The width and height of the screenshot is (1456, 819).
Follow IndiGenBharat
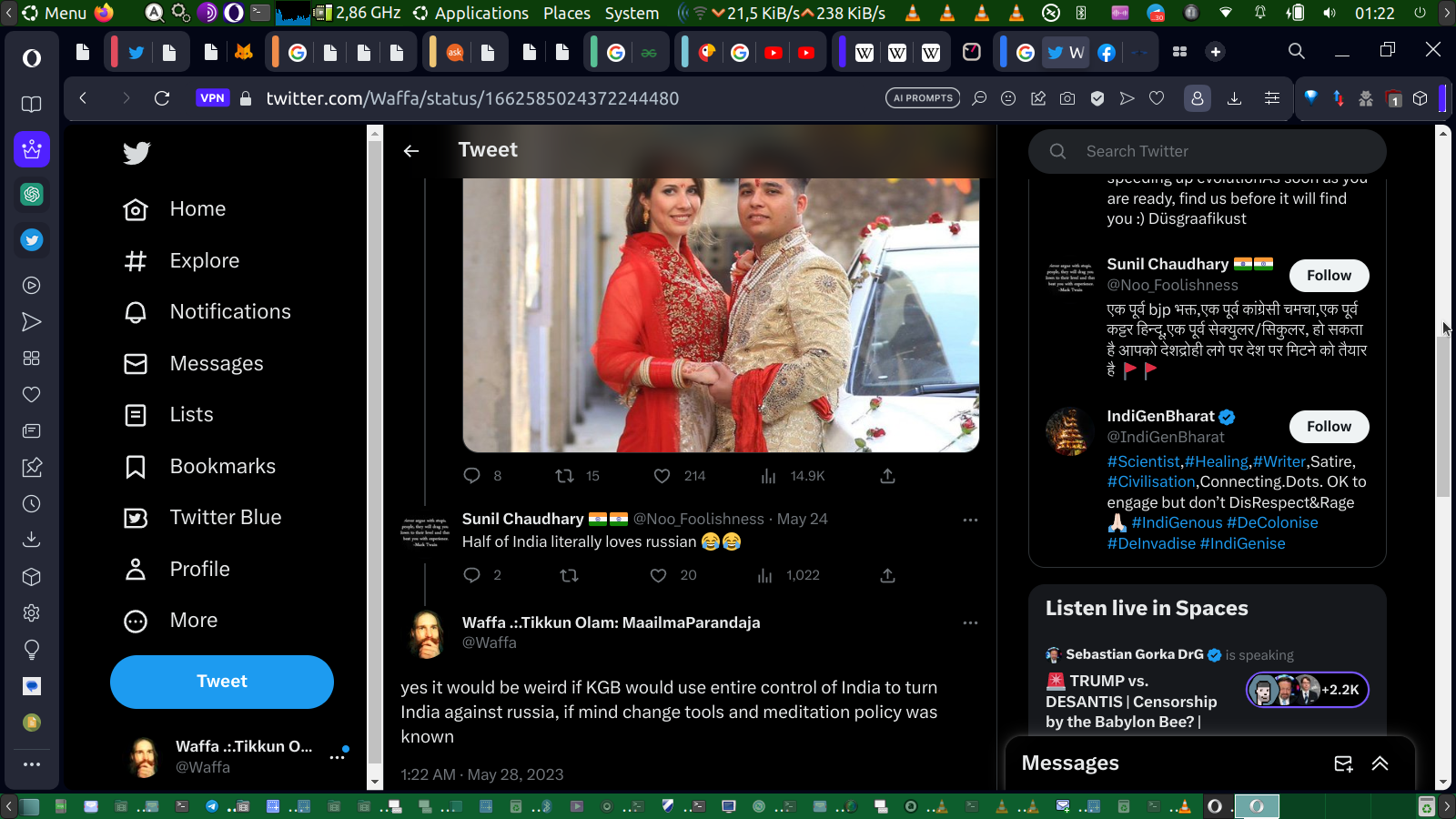[1330, 427]
